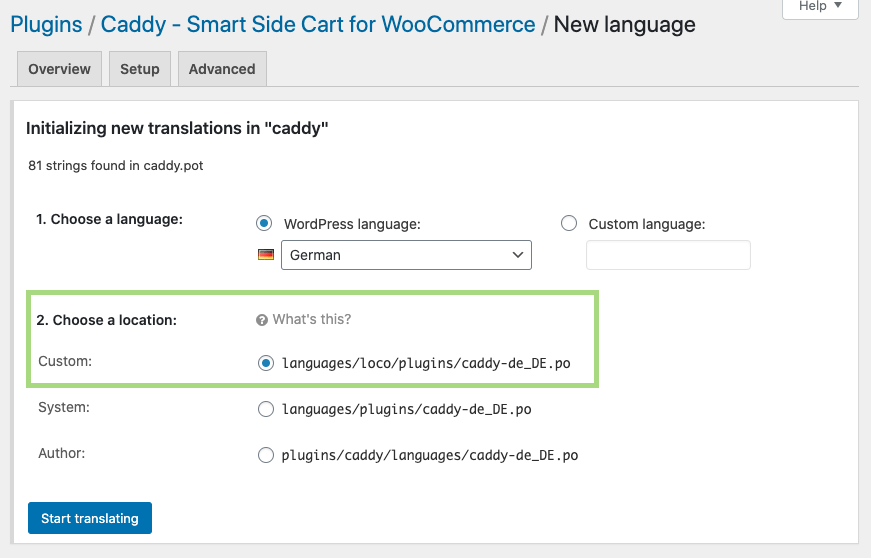Click the question mark help icon
The height and width of the screenshot is (558, 871).
(262, 320)
